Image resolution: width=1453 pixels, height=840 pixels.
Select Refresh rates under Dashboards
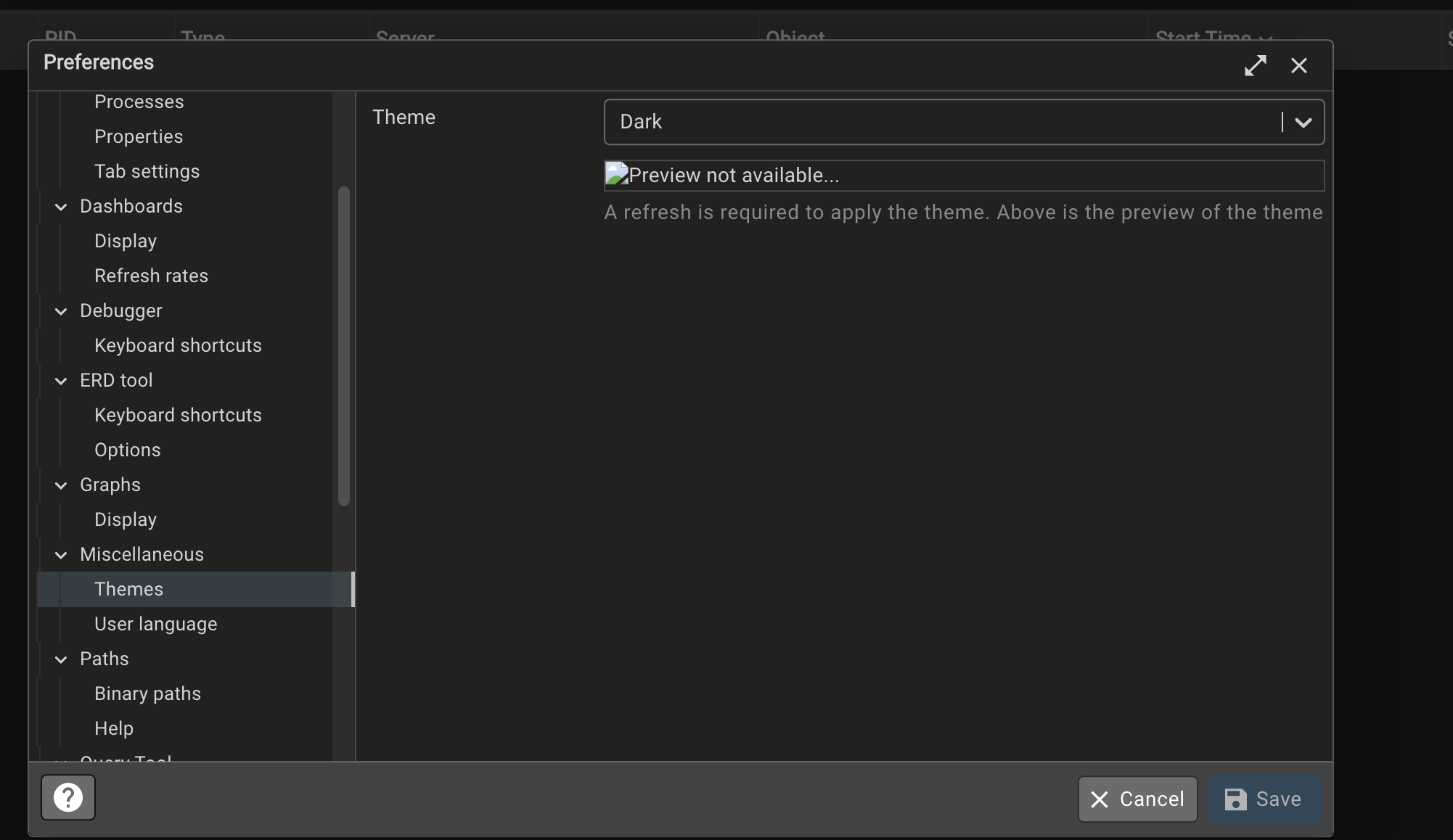152,276
